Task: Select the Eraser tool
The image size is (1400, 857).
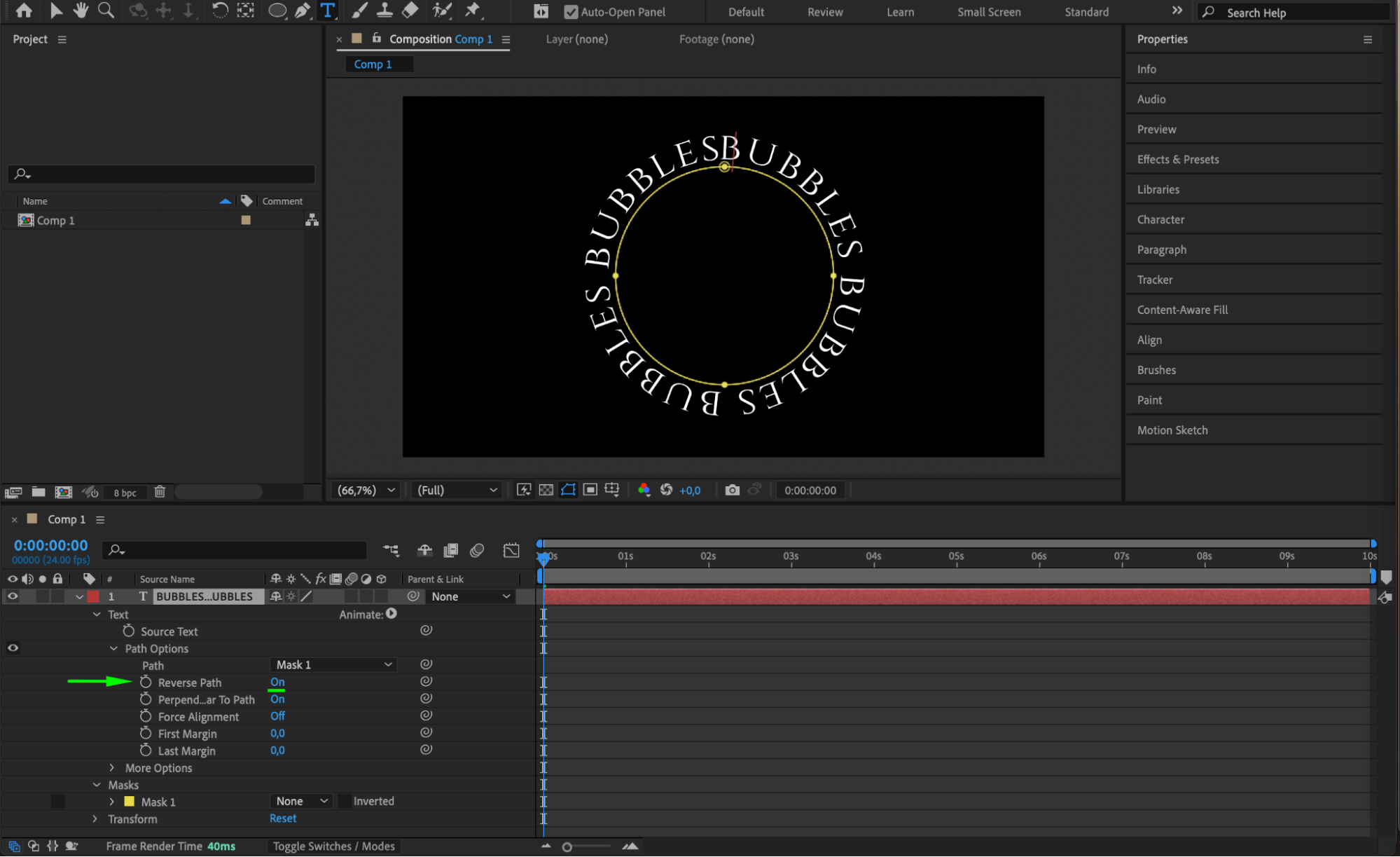Action: pos(410,11)
